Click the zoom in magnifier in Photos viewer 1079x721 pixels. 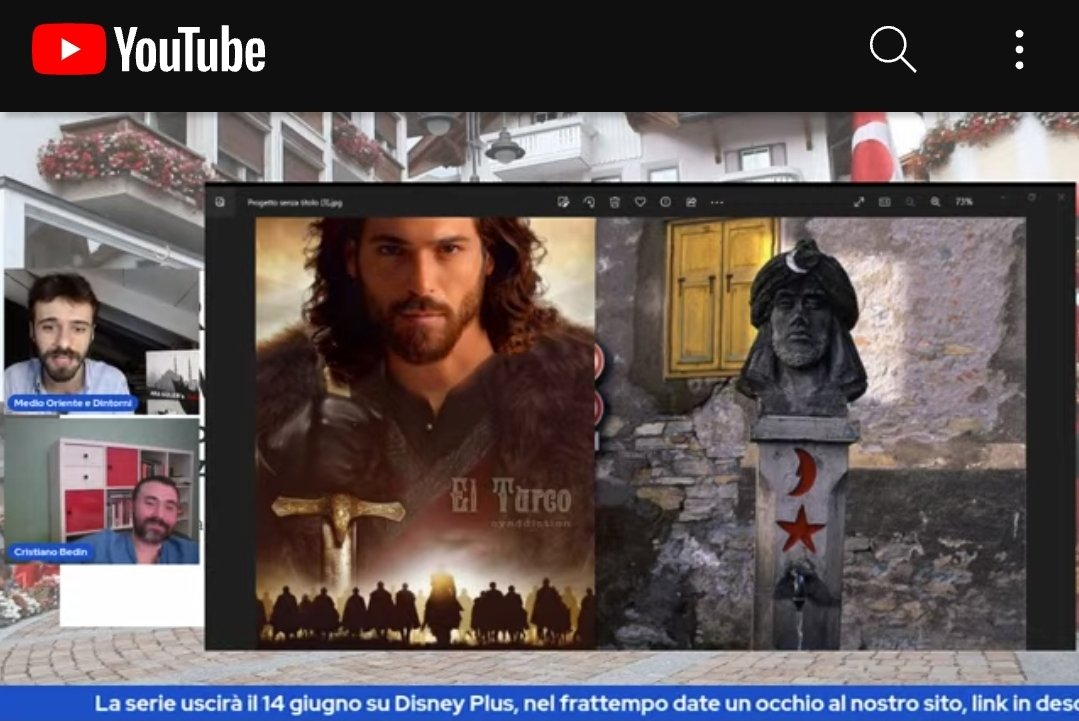tap(936, 202)
